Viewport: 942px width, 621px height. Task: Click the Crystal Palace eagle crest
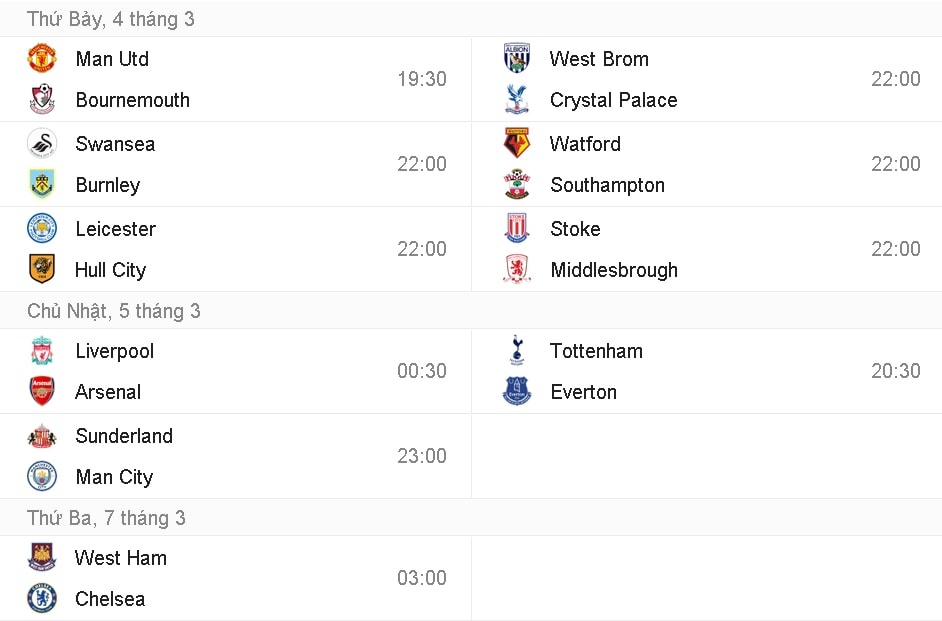[x=516, y=100]
